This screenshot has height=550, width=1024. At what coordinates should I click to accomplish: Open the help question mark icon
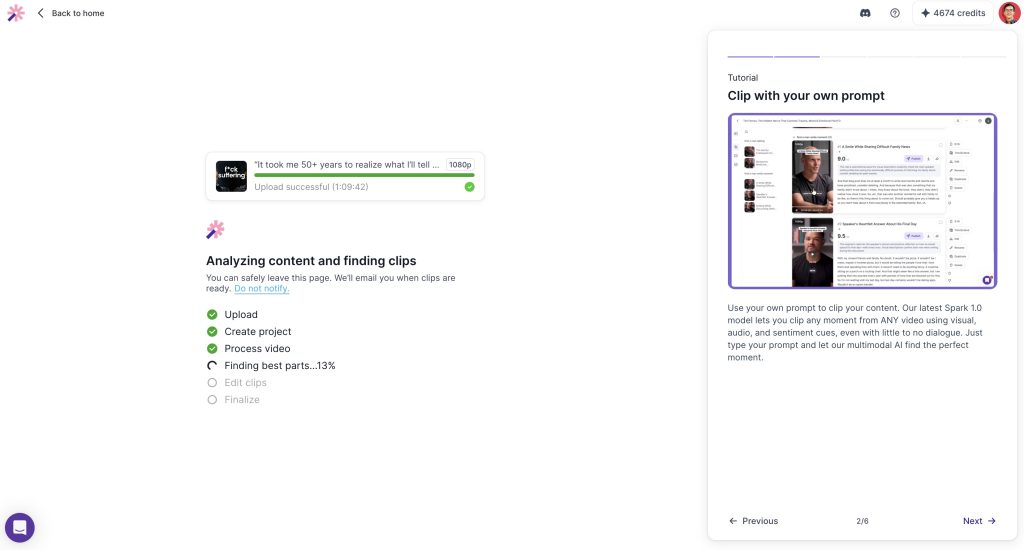pyautogui.click(x=895, y=13)
